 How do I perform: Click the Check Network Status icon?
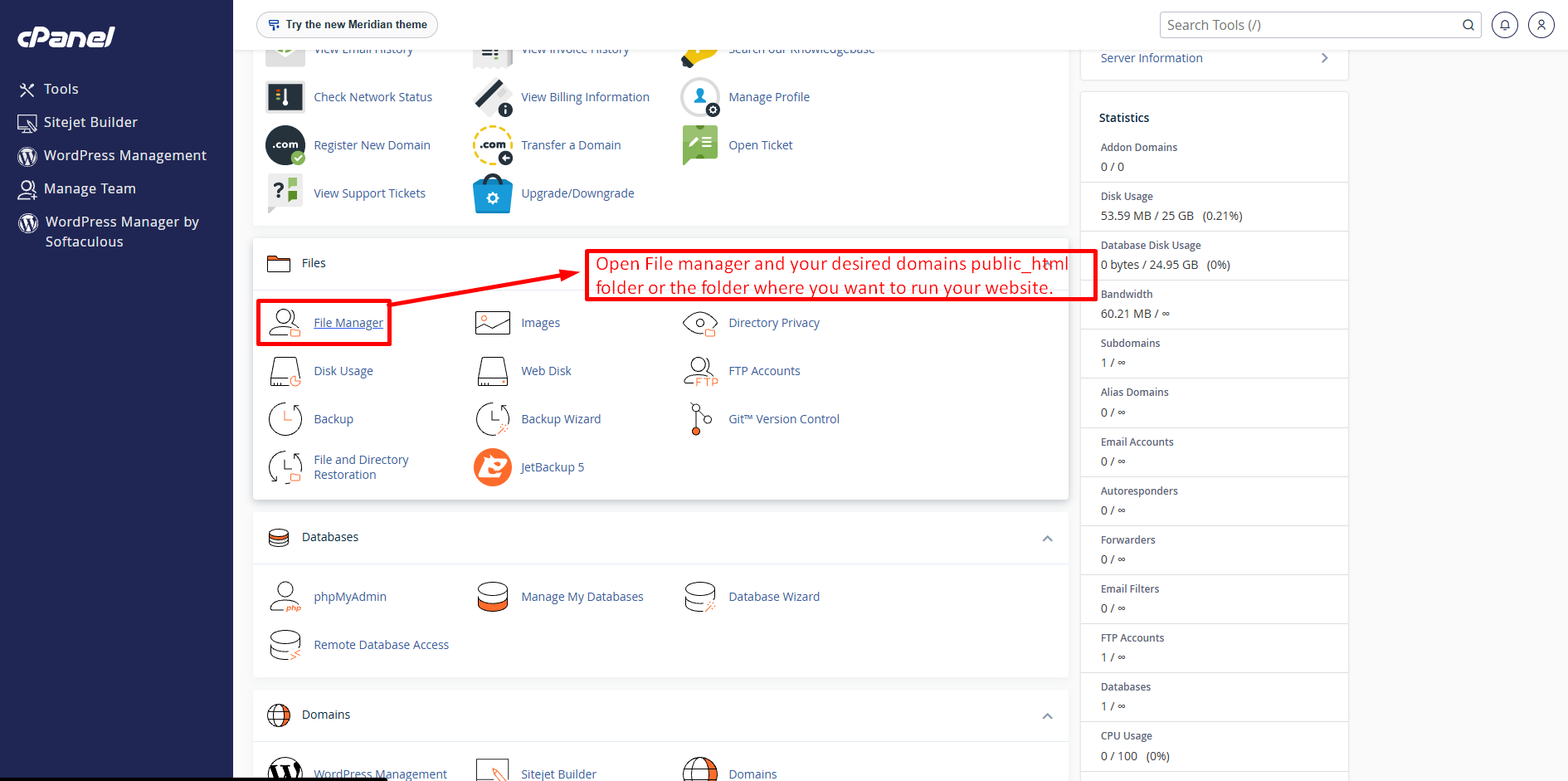click(285, 97)
